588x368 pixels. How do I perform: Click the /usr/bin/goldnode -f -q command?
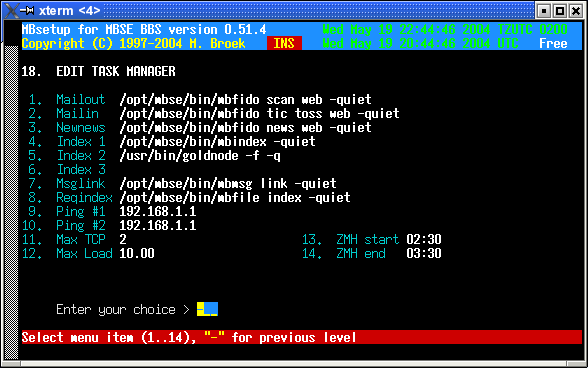pyautogui.click(x=200, y=155)
